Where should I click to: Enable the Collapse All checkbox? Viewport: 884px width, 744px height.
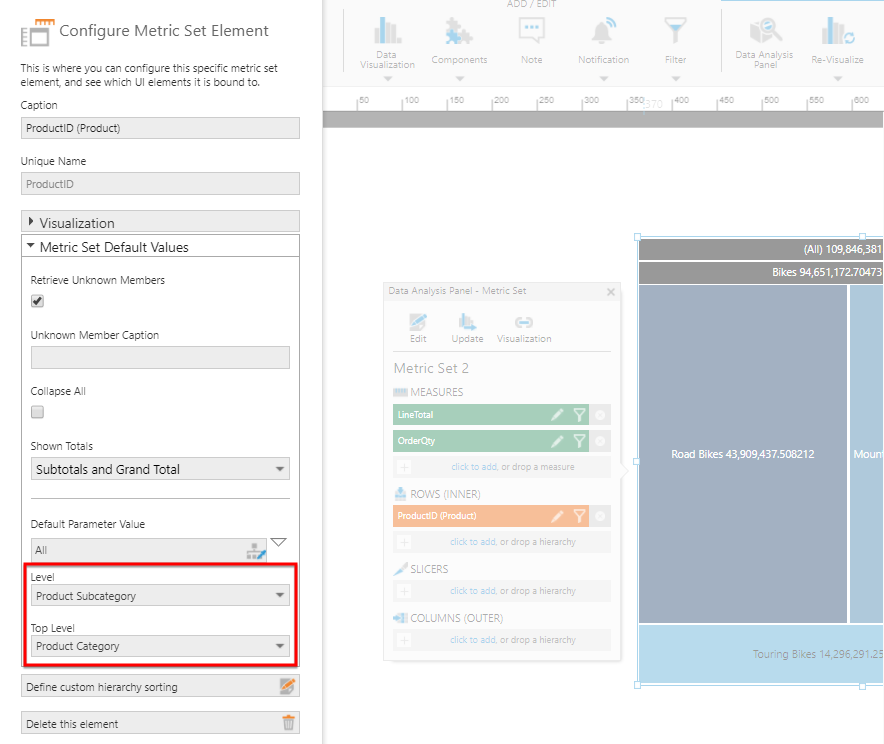pyautogui.click(x=38, y=412)
